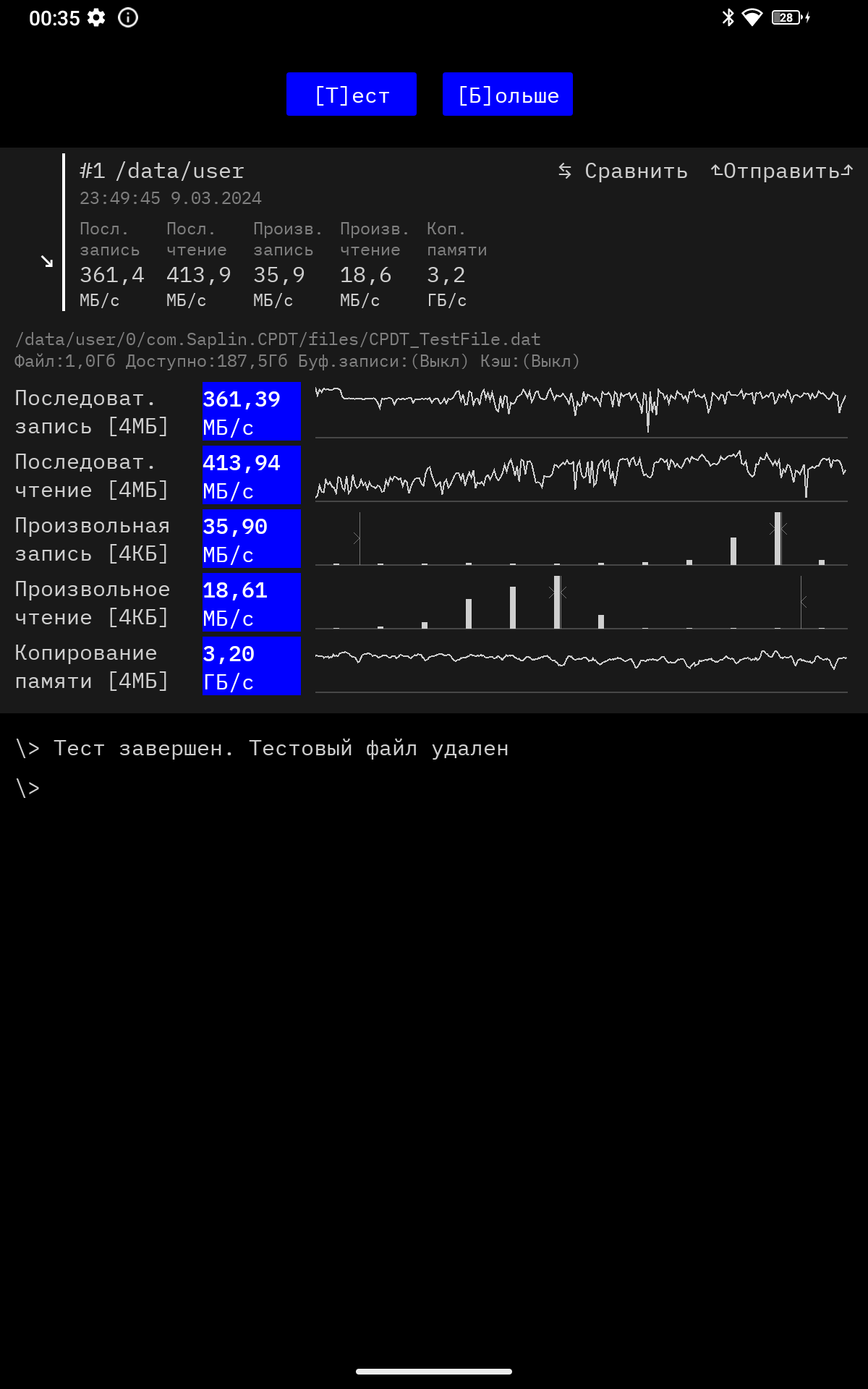The height and width of the screenshot is (1389, 868).
Task: Tap the random write 35,90 МБ/с box
Action: pyautogui.click(x=251, y=540)
